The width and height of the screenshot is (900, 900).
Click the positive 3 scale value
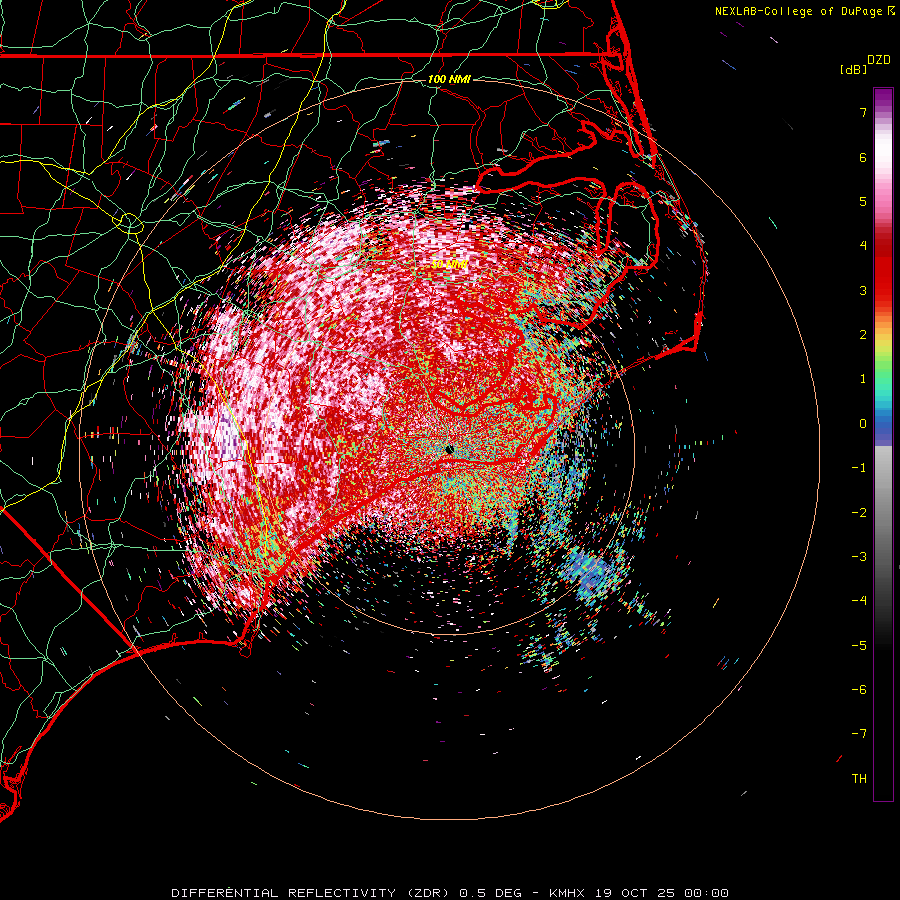tap(863, 290)
